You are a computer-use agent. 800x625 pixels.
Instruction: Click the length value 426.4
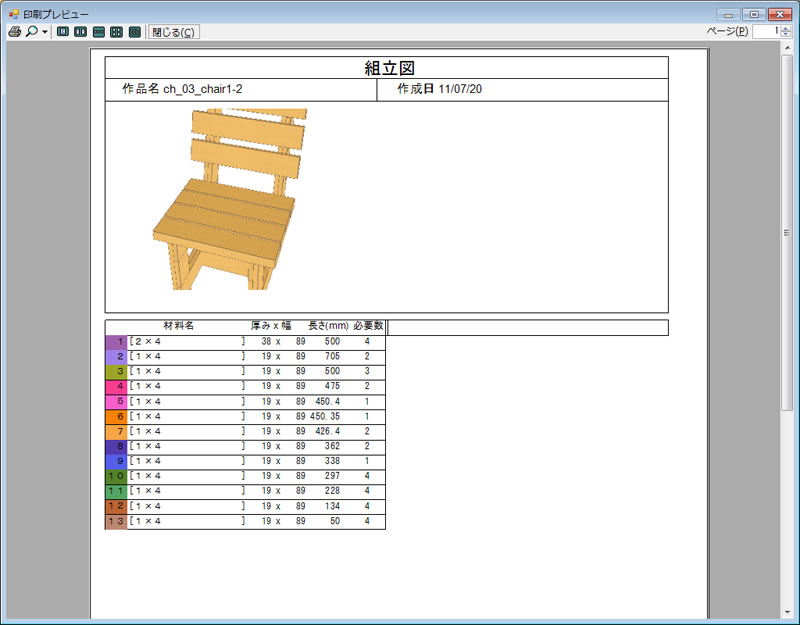[x=328, y=431]
